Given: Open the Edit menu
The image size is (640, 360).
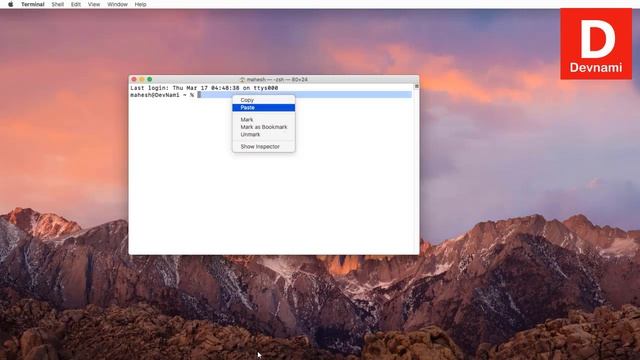Looking at the screenshot, I should 76,4.
